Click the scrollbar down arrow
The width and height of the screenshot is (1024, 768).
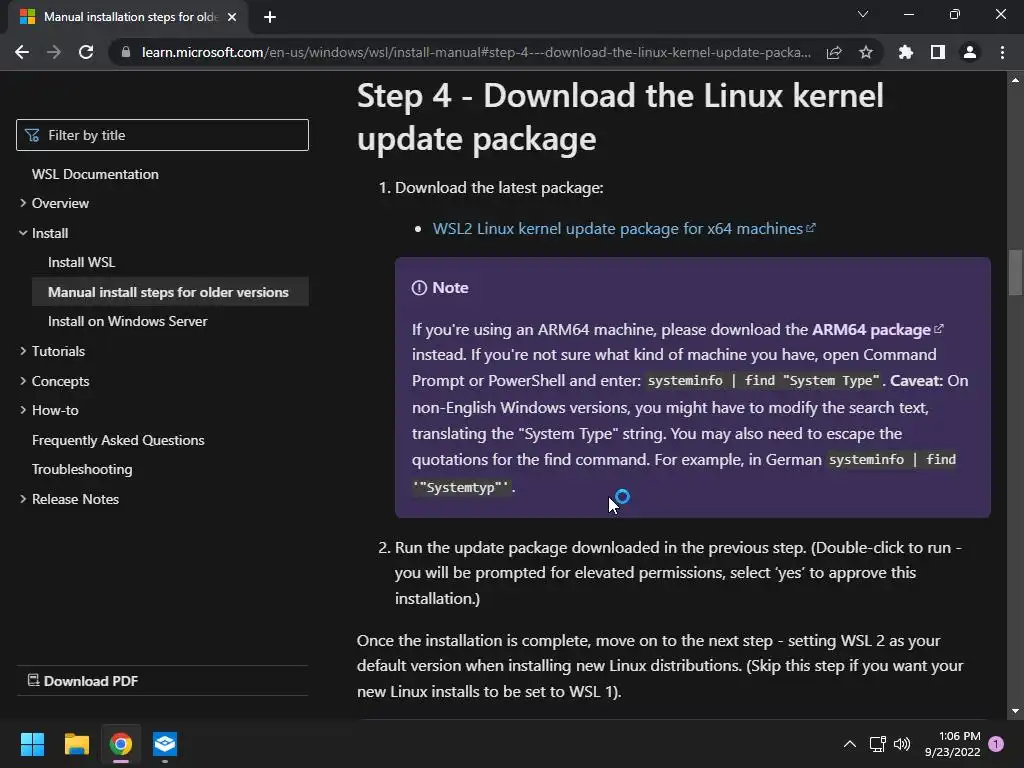pyautogui.click(x=1015, y=711)
